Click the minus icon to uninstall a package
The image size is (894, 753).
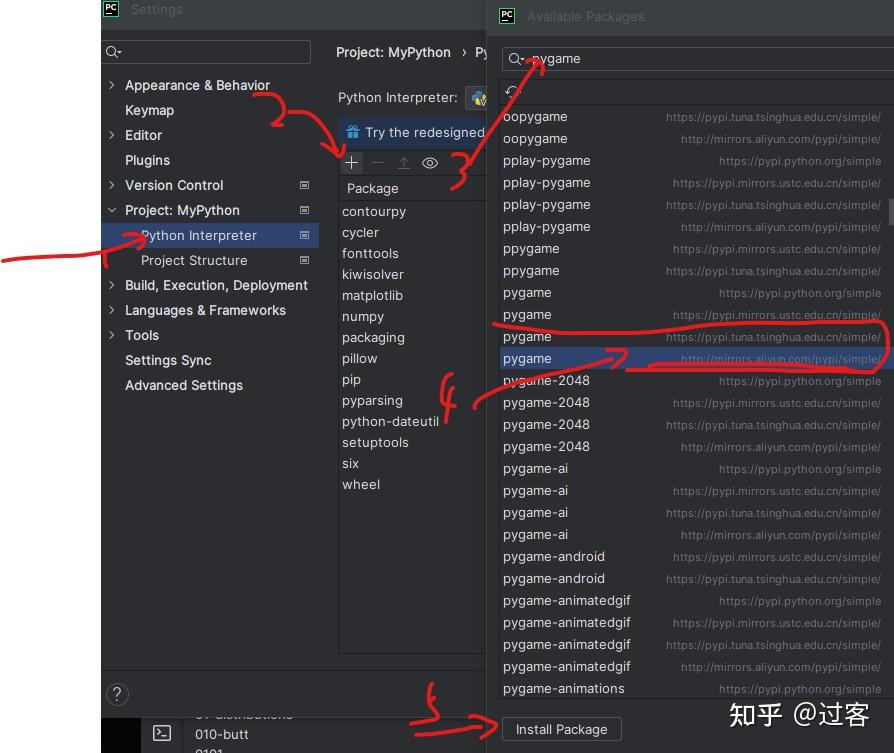pyautogui.click(x=378, y=162)
